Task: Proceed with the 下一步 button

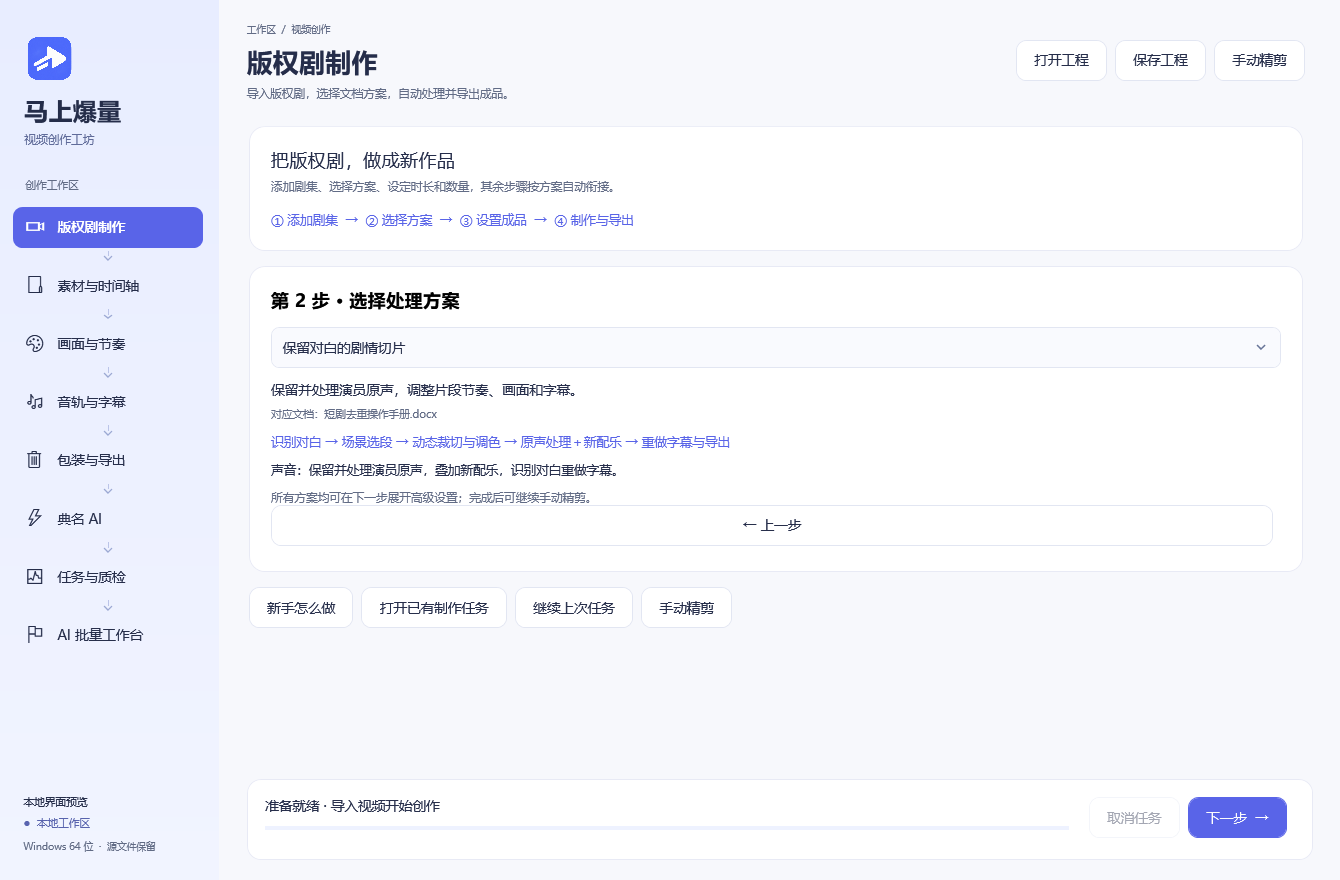Action: click(1237, 817)
